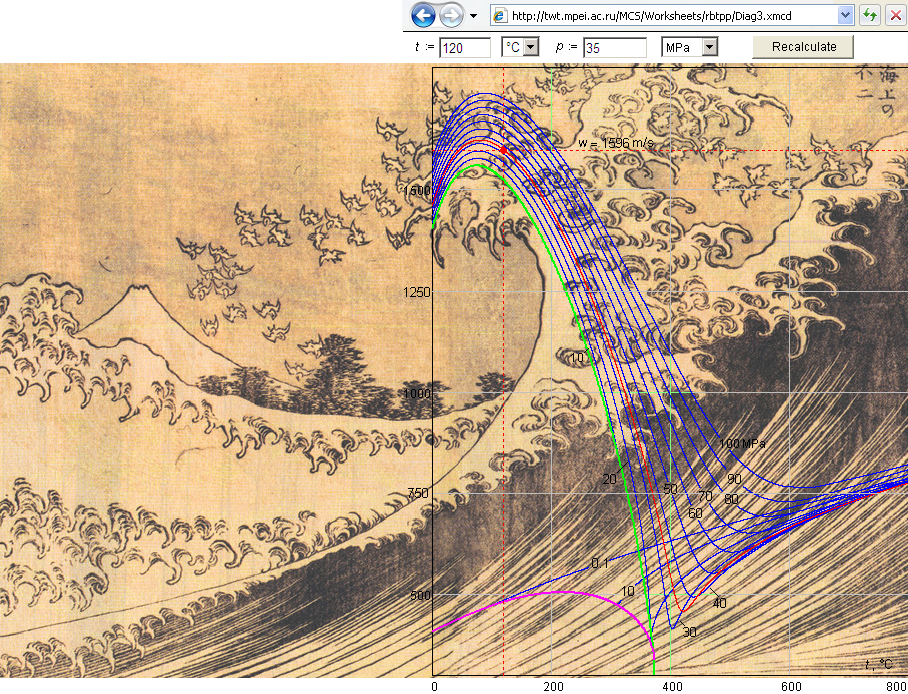This screenshot has width=908, height=694.
Task: Click the 1250 y-axis label
Action: [416, 292]
